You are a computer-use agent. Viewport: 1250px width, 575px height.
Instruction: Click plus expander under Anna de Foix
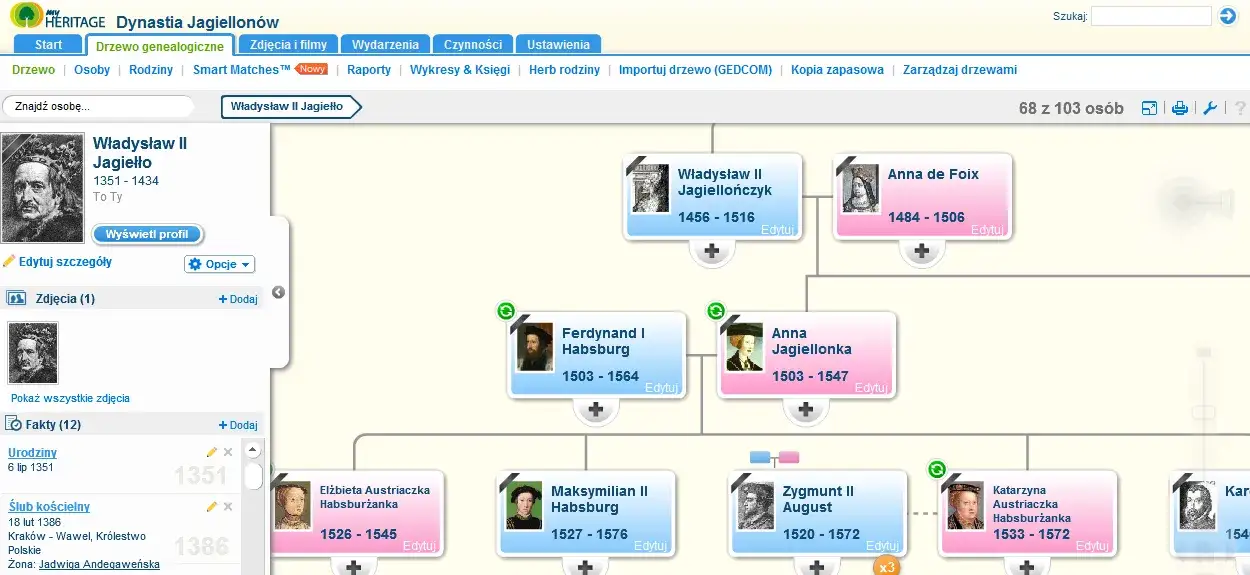tap(922, 252)
